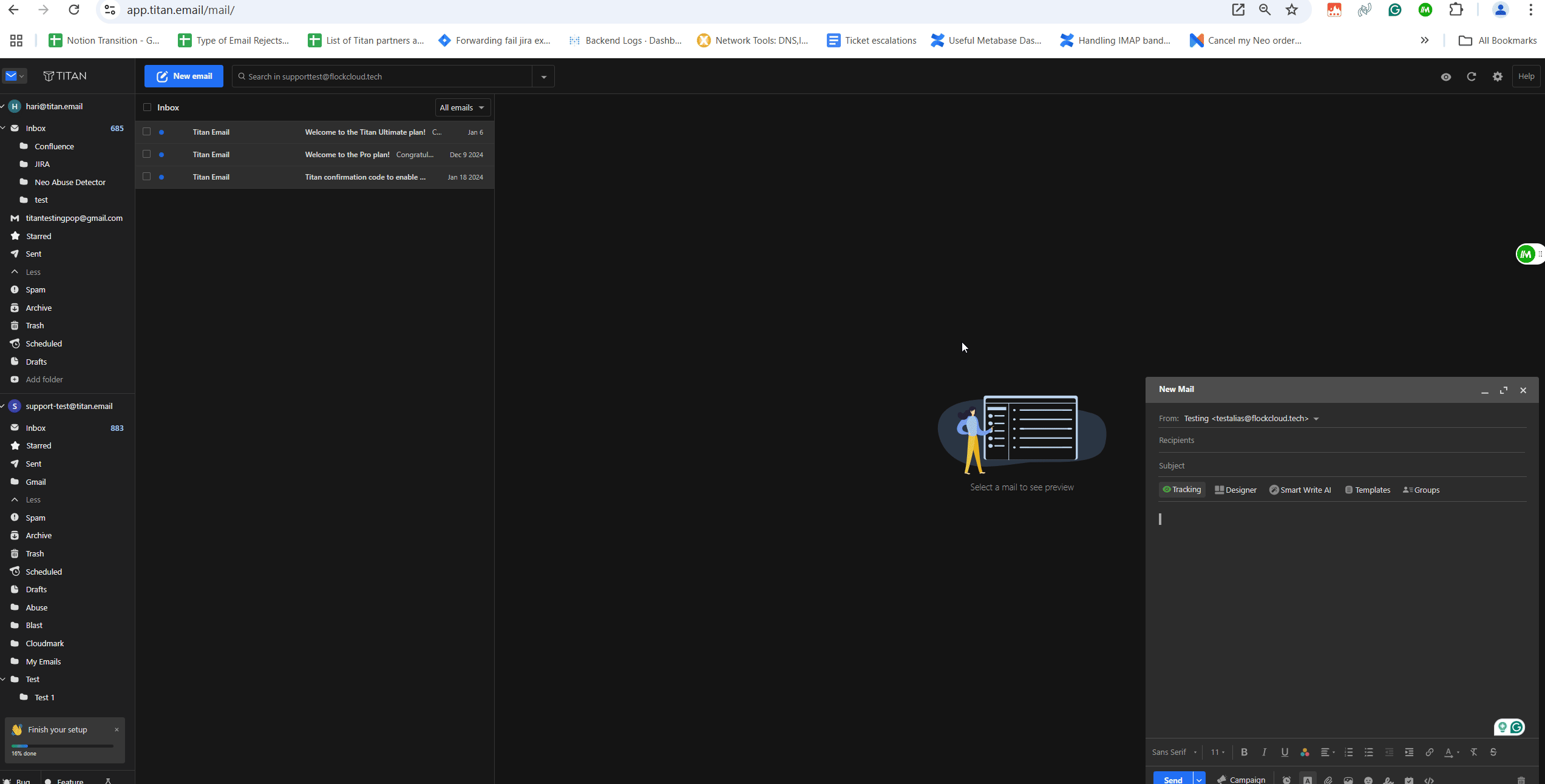Click the calendar checkmark icon in composer

[1409, 780]
